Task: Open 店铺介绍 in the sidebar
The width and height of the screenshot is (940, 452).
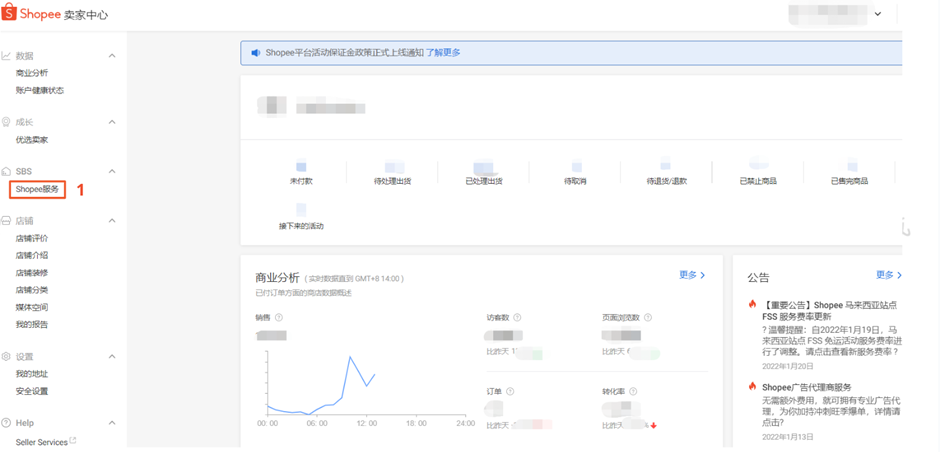Action: point(32,255)
